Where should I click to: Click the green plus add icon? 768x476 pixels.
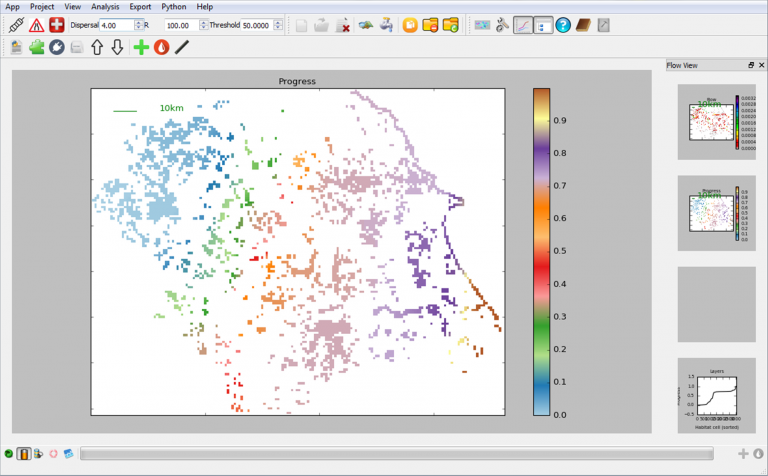pyautogui.click(x=140, y=47)
